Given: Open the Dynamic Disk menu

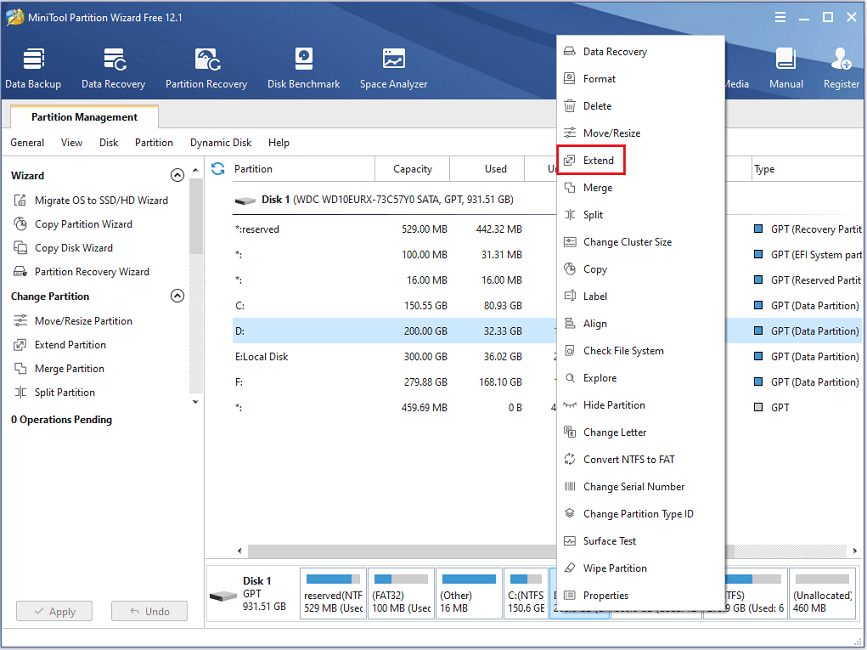Looking at the screenshot, I should coord(221,143).
